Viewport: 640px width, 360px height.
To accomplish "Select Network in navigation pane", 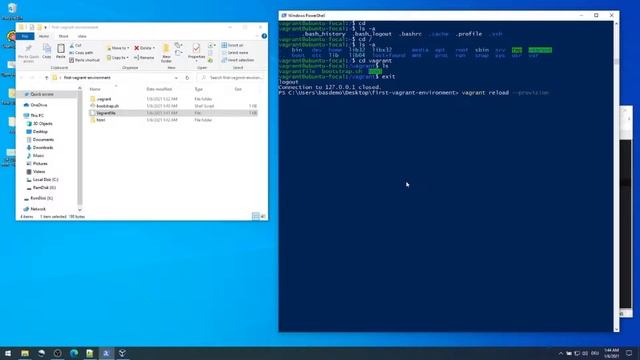I will tap(35, 209).
